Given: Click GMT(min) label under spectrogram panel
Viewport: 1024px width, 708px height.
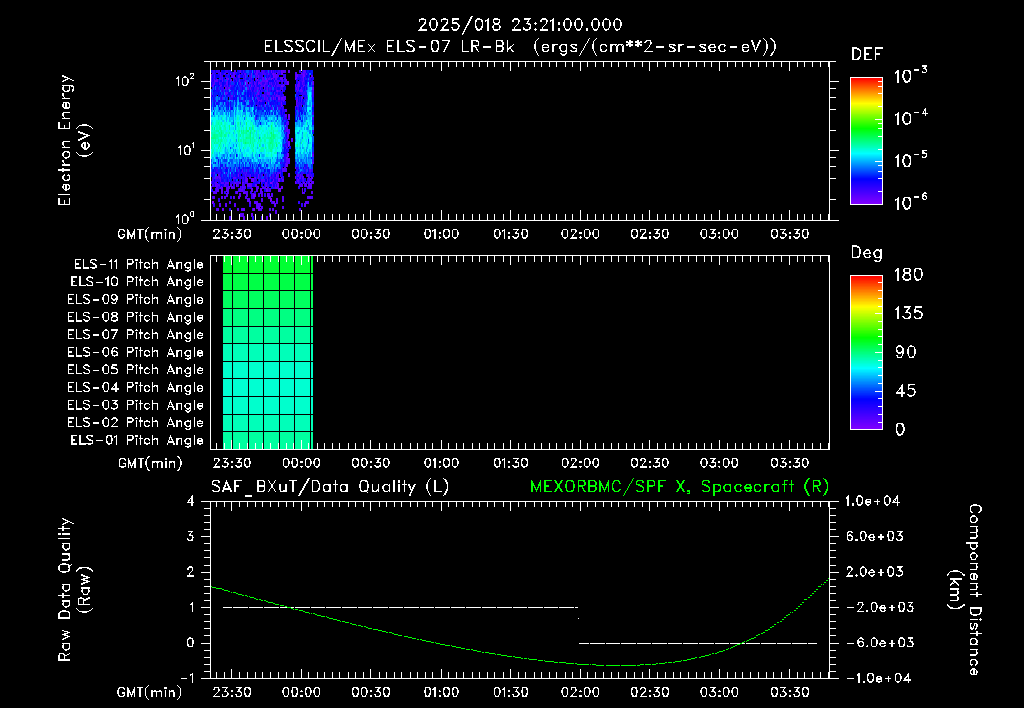Looking at the screenshot, I should (150, 234).
